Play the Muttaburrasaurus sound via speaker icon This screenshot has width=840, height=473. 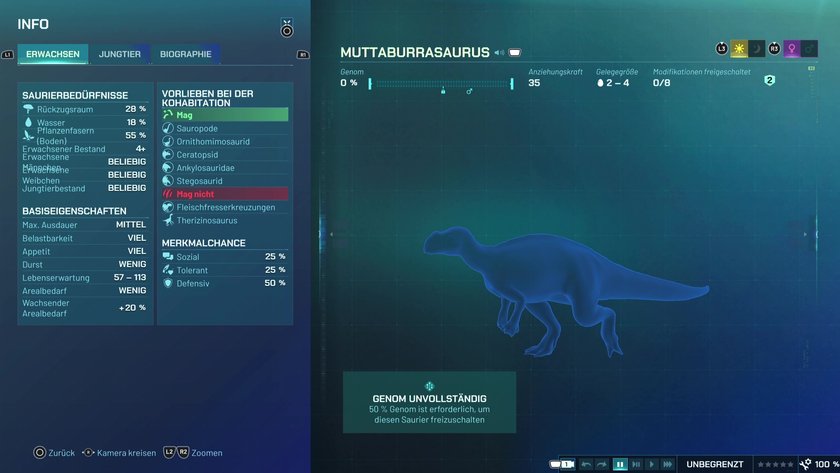[x=499, y=52]
